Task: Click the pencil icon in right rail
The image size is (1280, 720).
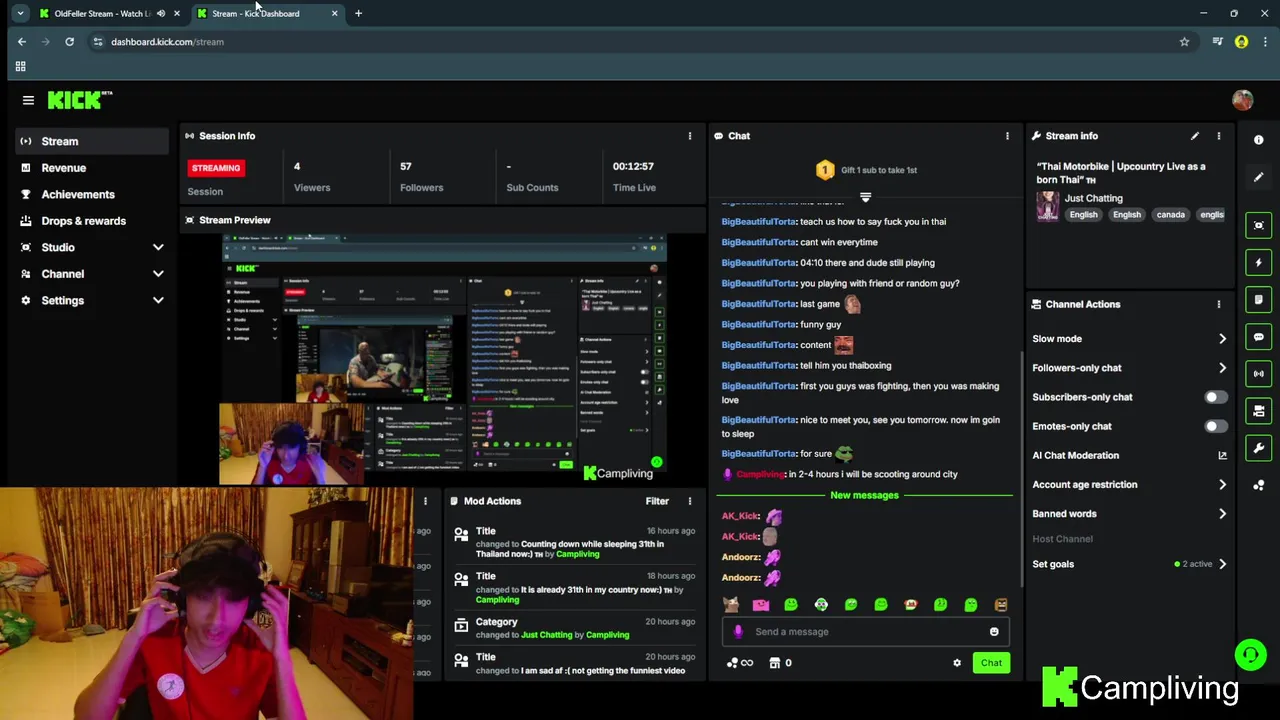Action: [x=1259, y=177]
